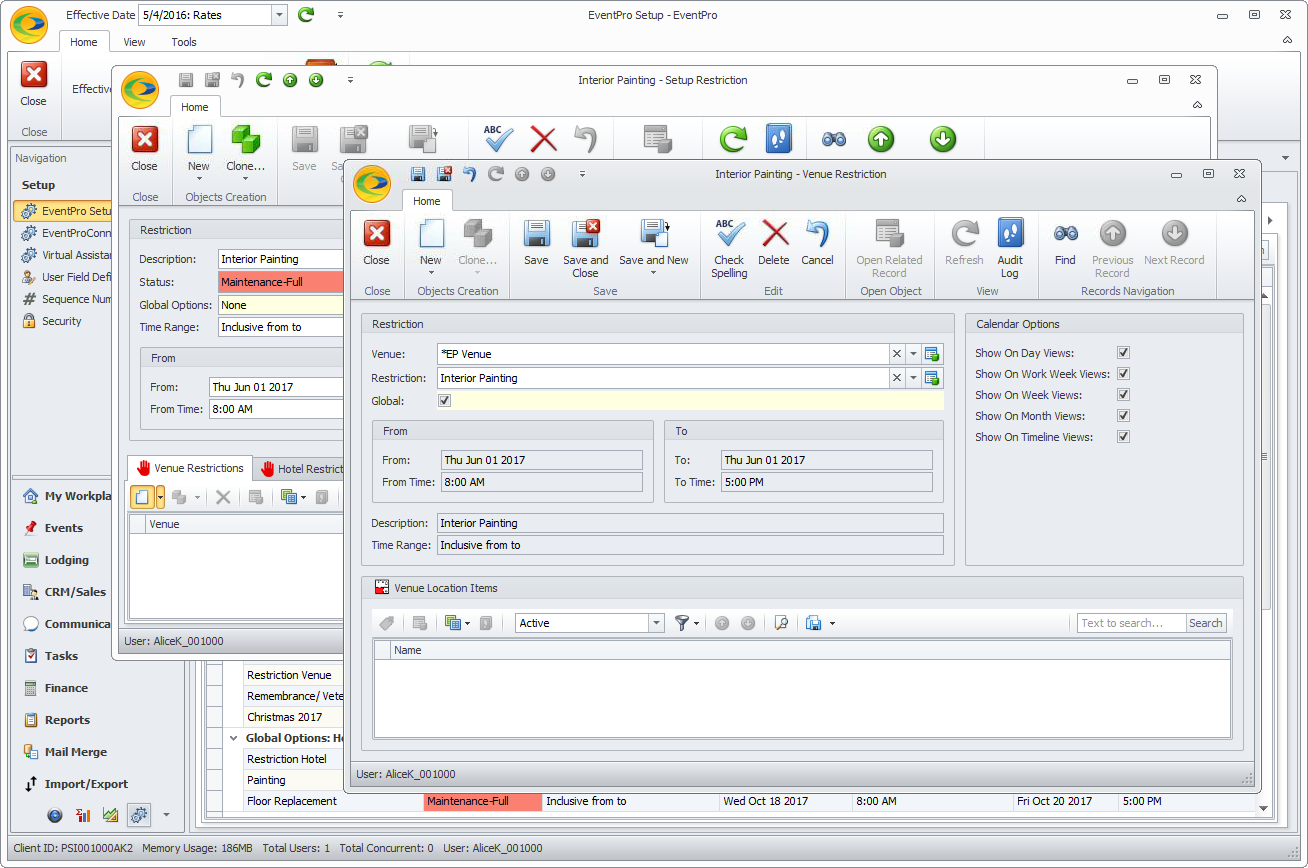This screenshot has width=1308, height=868.
Task: Switch to the View tab in EventPro Setup
Action: [134, 42]
